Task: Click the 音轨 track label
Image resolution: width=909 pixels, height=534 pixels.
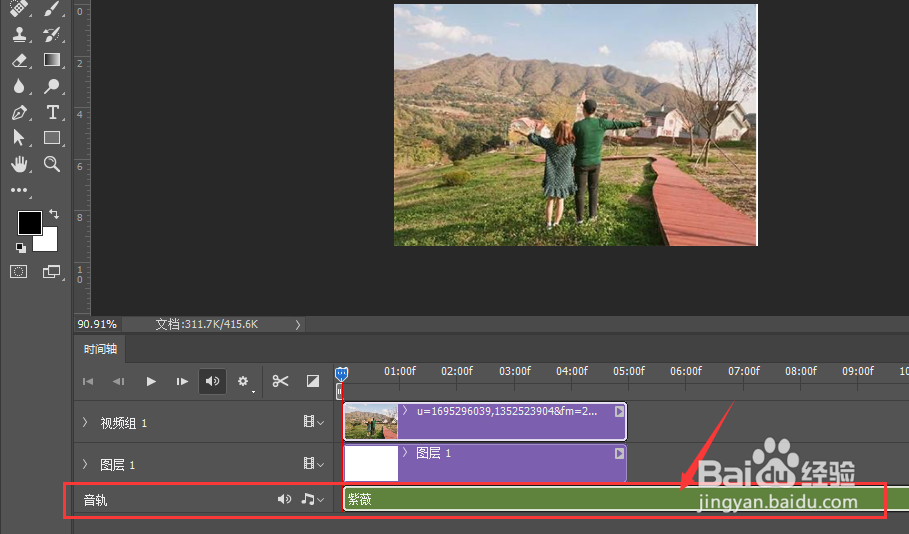Action: click(95, 500)
